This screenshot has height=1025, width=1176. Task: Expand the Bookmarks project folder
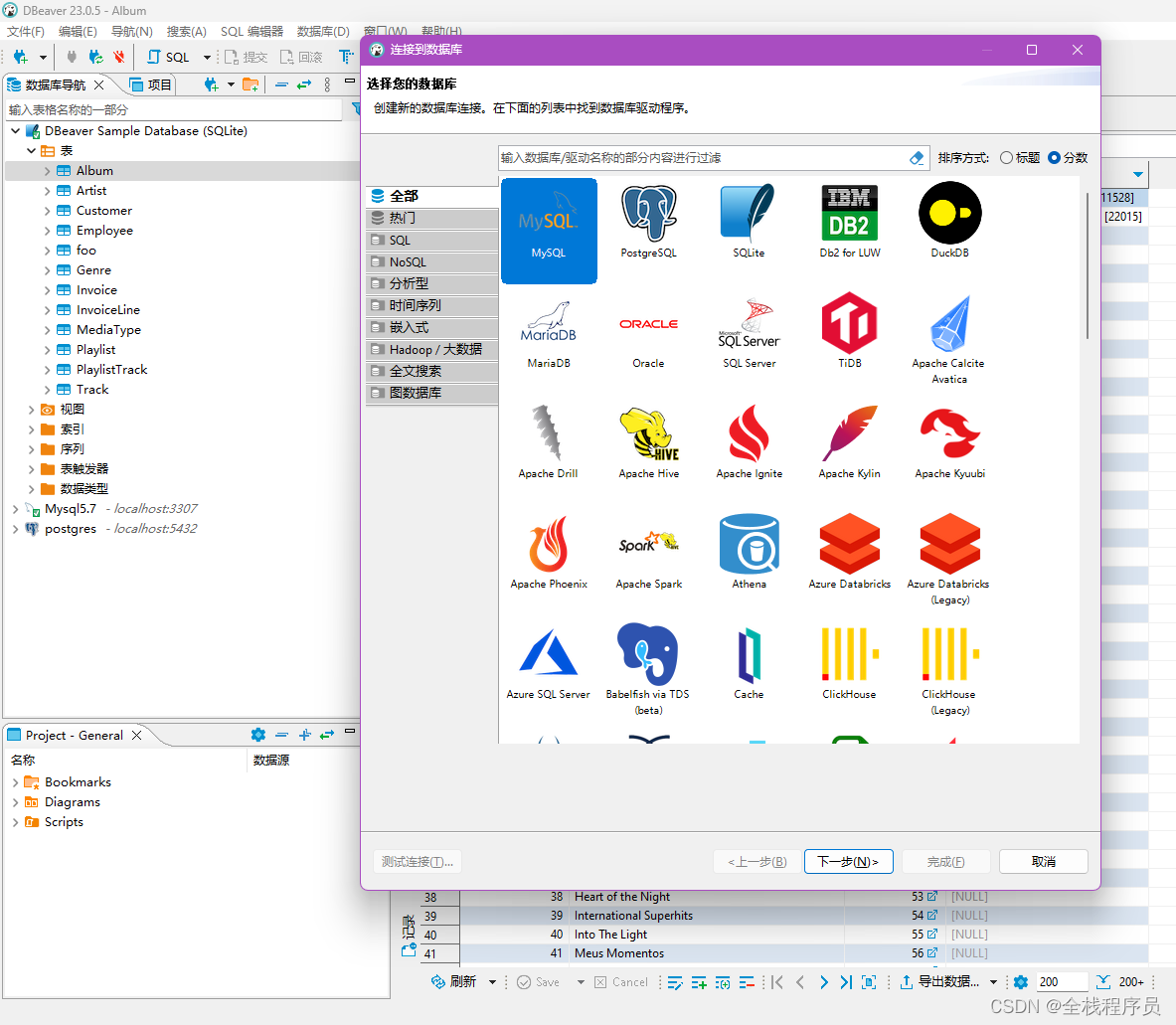(15, 782)
